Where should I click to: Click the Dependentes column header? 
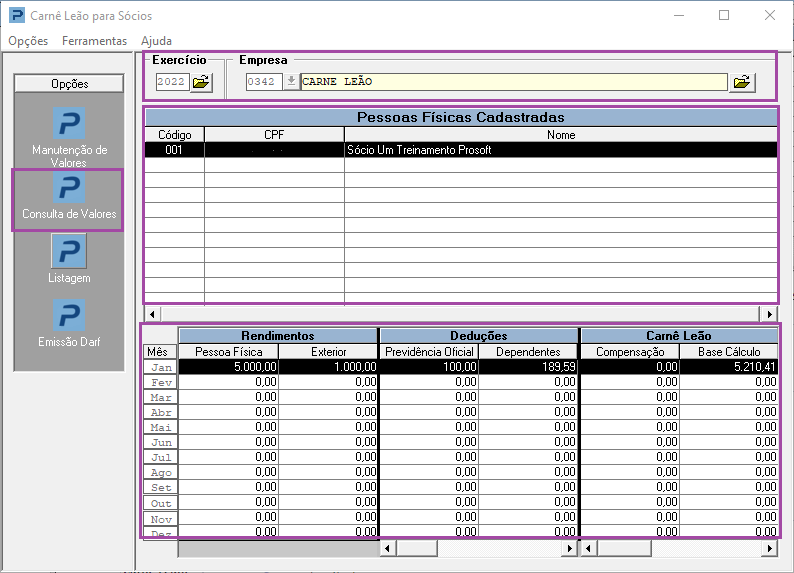[x=528, y=352]
